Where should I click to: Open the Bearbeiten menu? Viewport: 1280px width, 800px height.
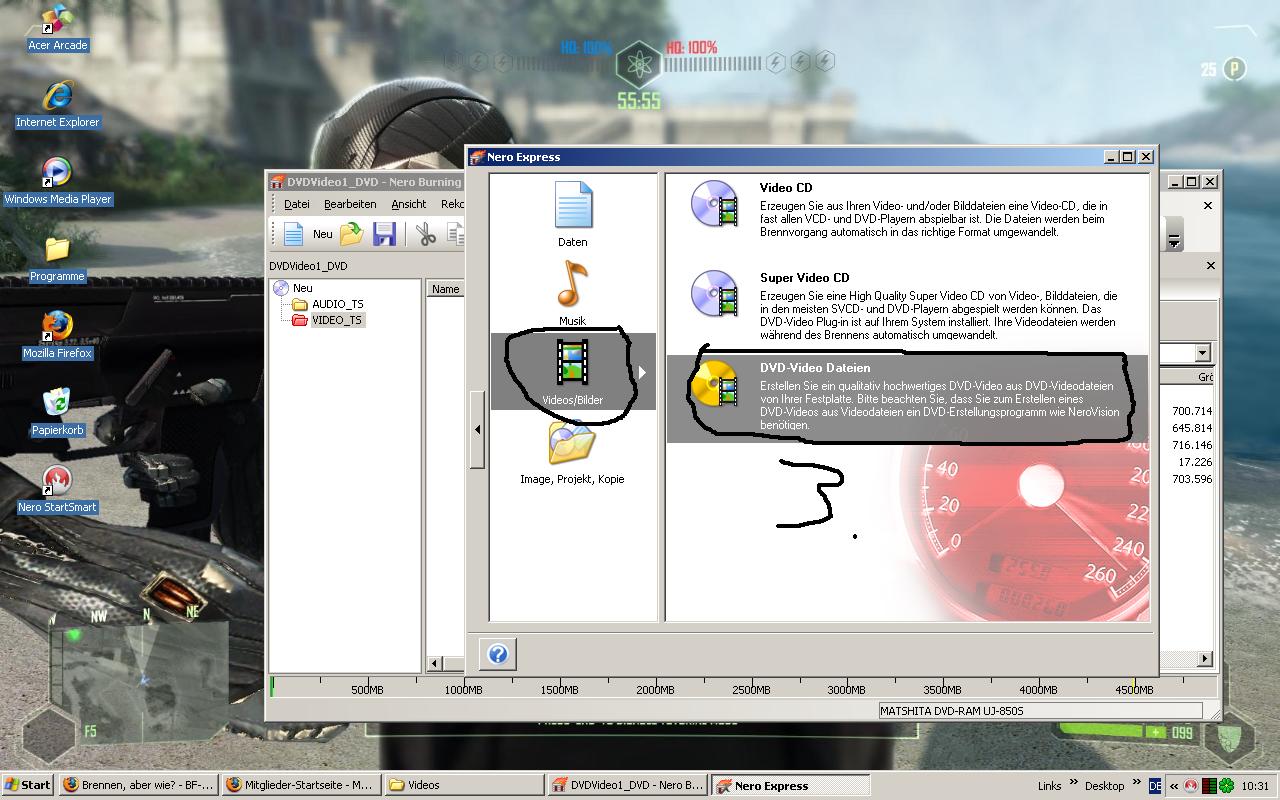(x=350, y=204)
